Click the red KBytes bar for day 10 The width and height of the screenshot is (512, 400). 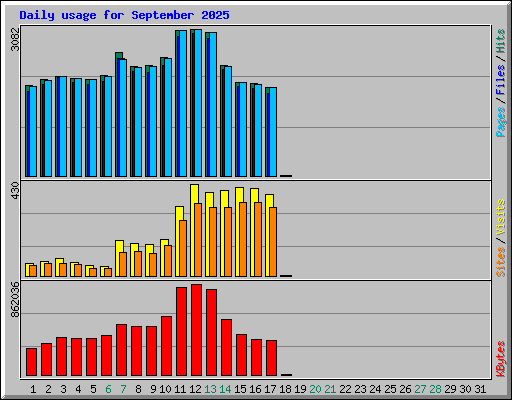167,346
